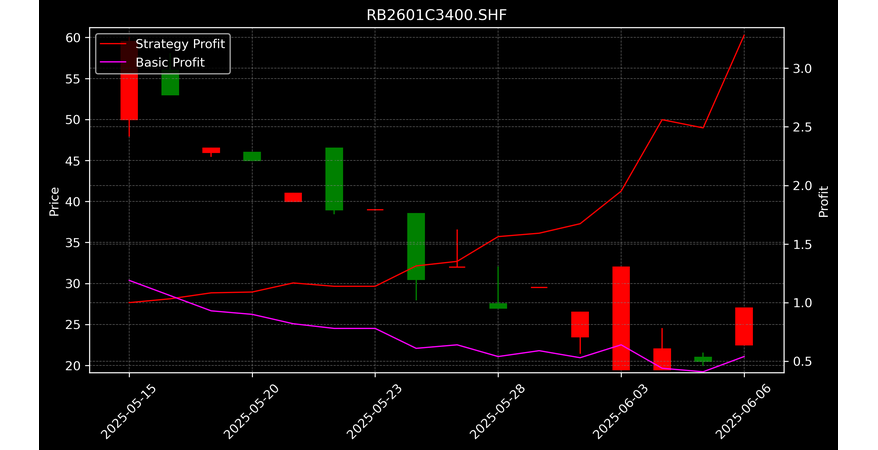Screen dimensions: 878x450
Task: Click the green candlestick for 2025-05-20
Action: coord(252,156)
